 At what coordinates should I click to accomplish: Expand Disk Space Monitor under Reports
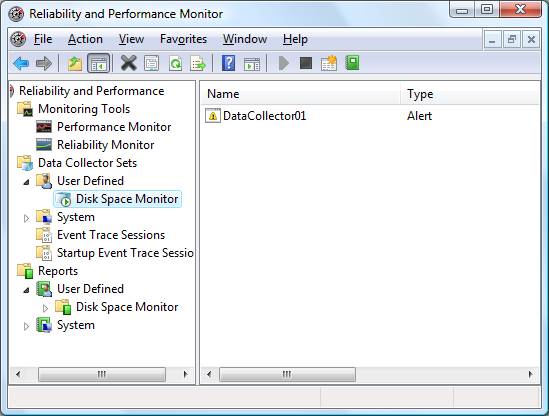(45, 308)
